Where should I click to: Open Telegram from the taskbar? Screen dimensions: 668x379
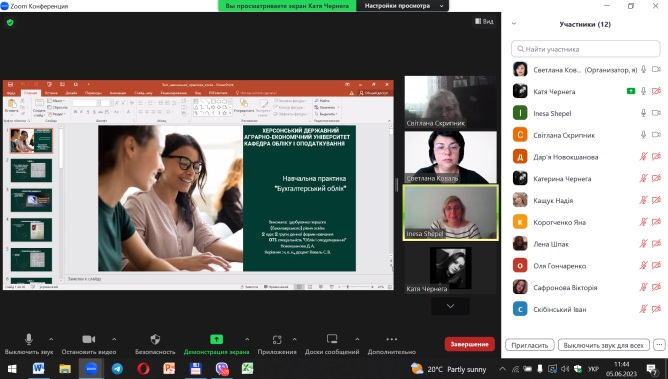117,368
